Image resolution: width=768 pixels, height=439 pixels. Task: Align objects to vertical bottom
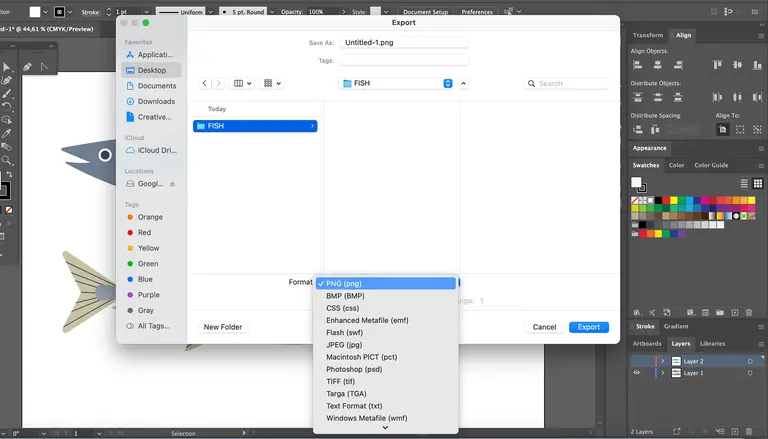tap(758, 65)
